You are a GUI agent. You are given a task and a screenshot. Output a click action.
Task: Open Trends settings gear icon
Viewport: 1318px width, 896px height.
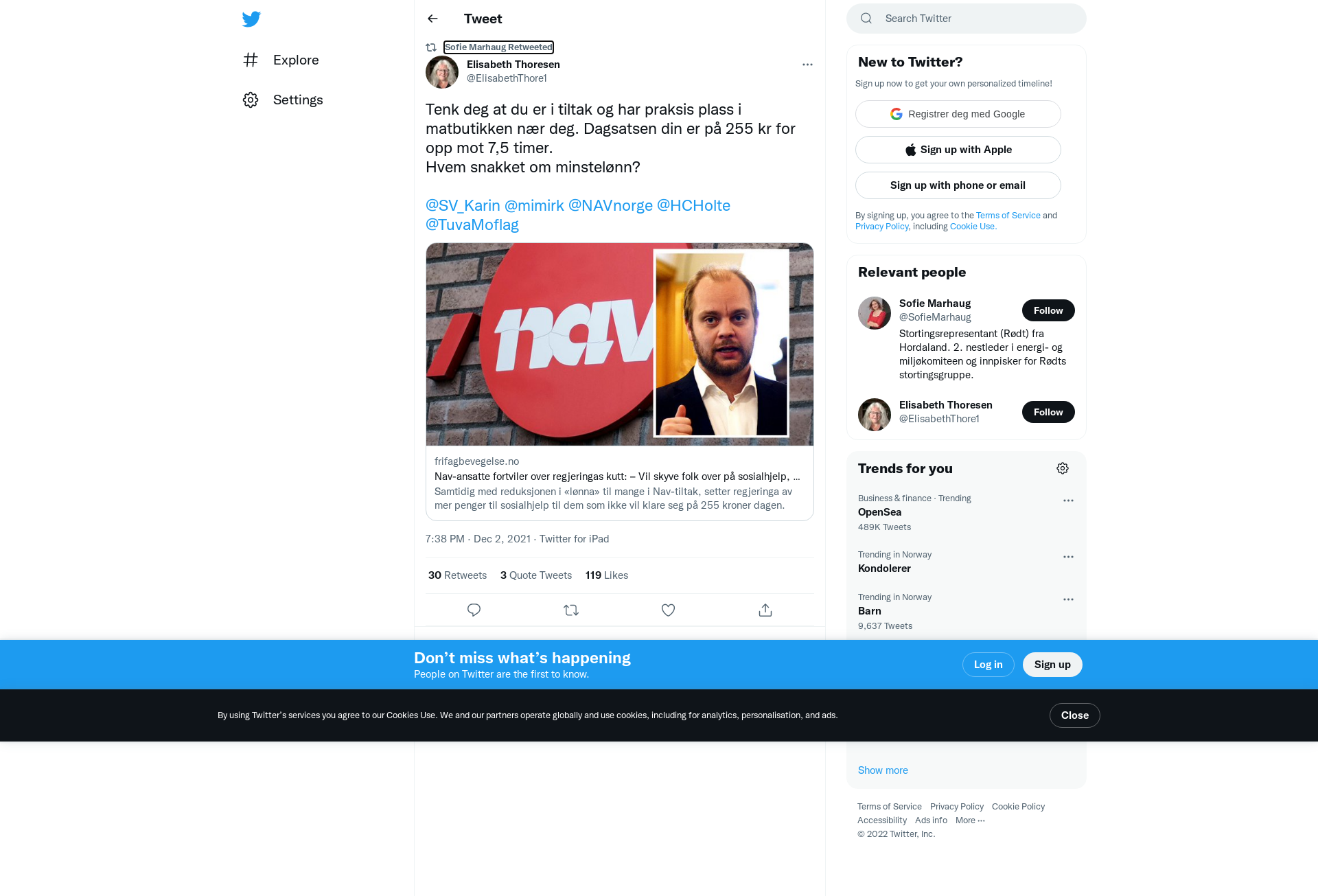1063,468
